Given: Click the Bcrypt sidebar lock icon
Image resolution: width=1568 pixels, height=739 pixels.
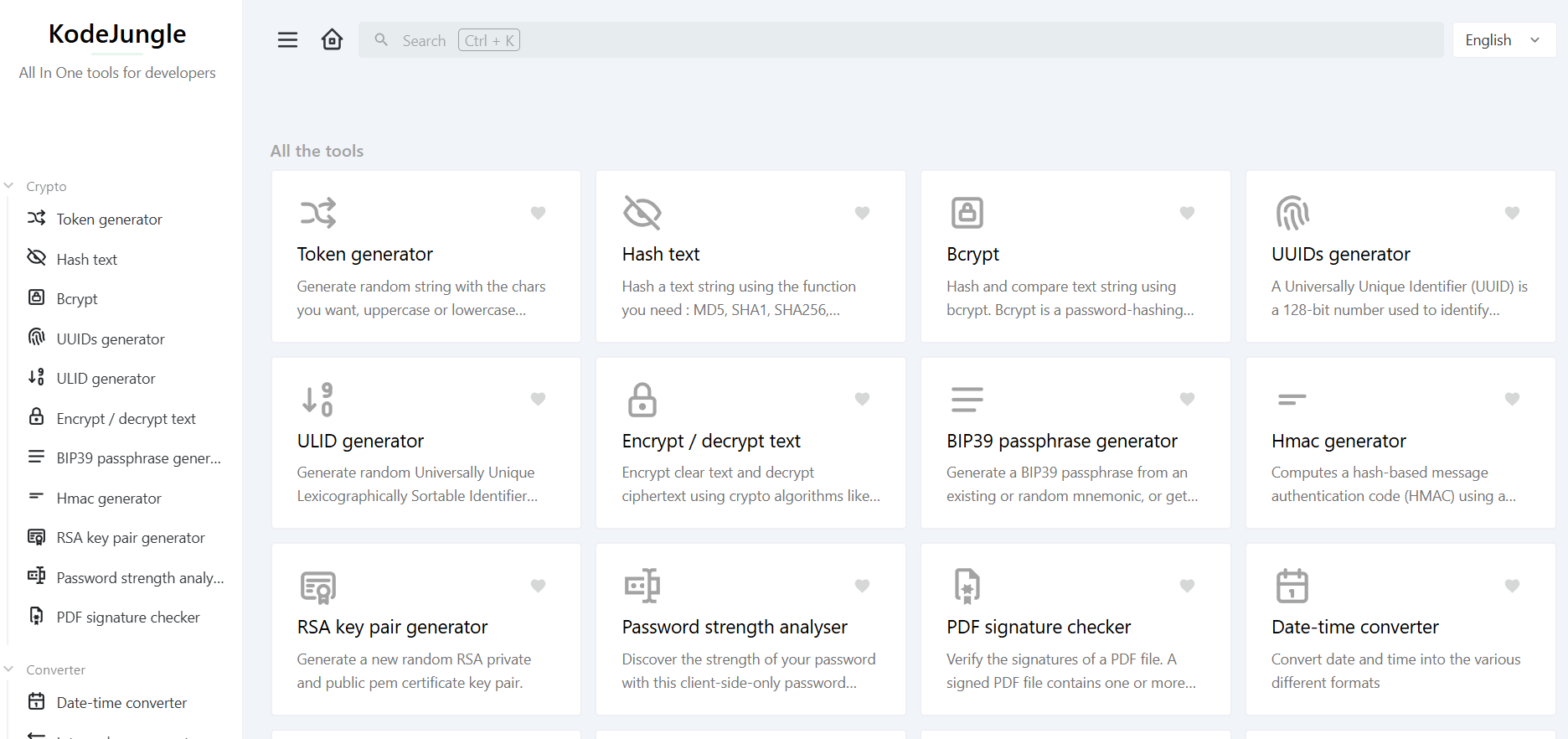Looking at the screenshot, I should pyautogui.click(x=36, y=297).
